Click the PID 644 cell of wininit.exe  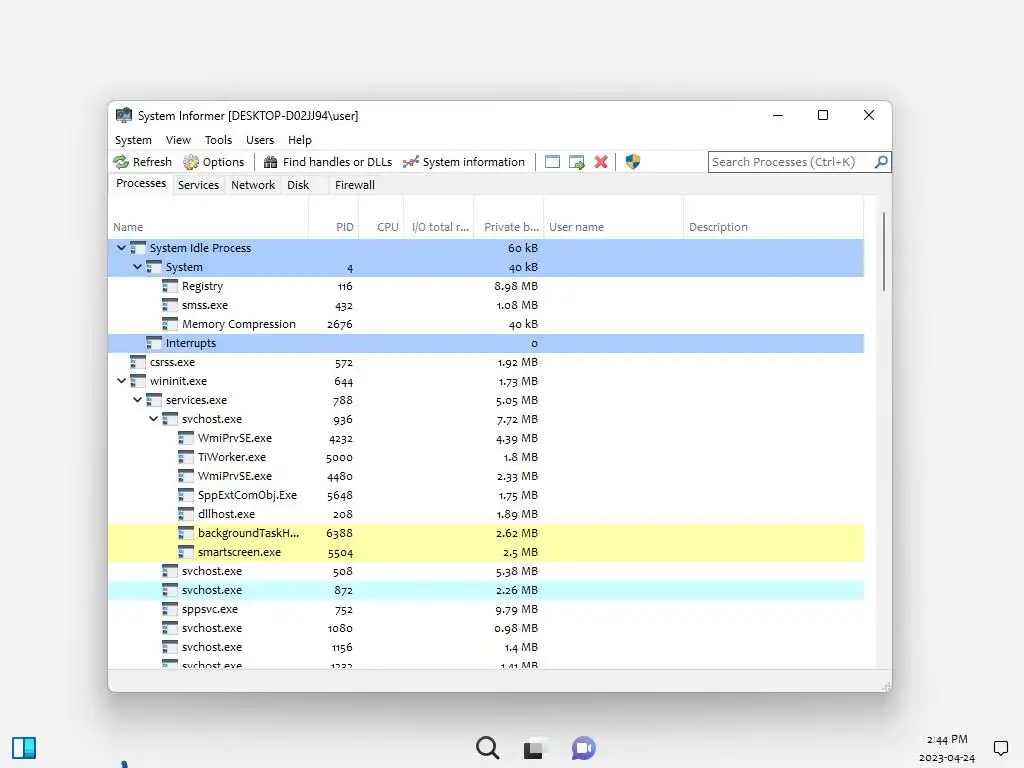click(x=344, y=381)
